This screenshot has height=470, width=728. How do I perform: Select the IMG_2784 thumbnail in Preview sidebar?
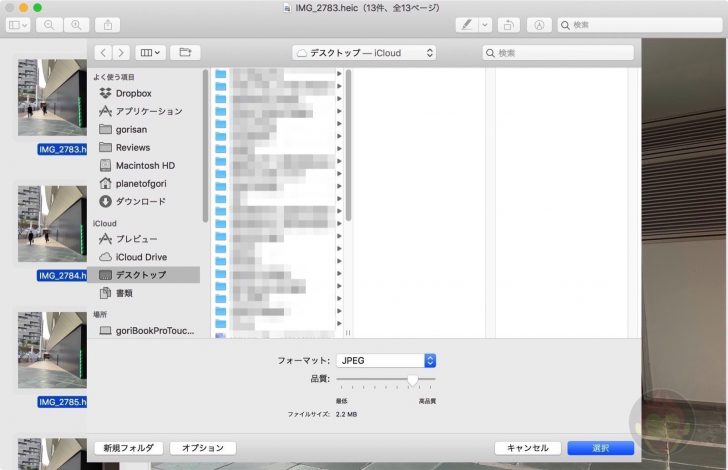click(x=52, y=224)
